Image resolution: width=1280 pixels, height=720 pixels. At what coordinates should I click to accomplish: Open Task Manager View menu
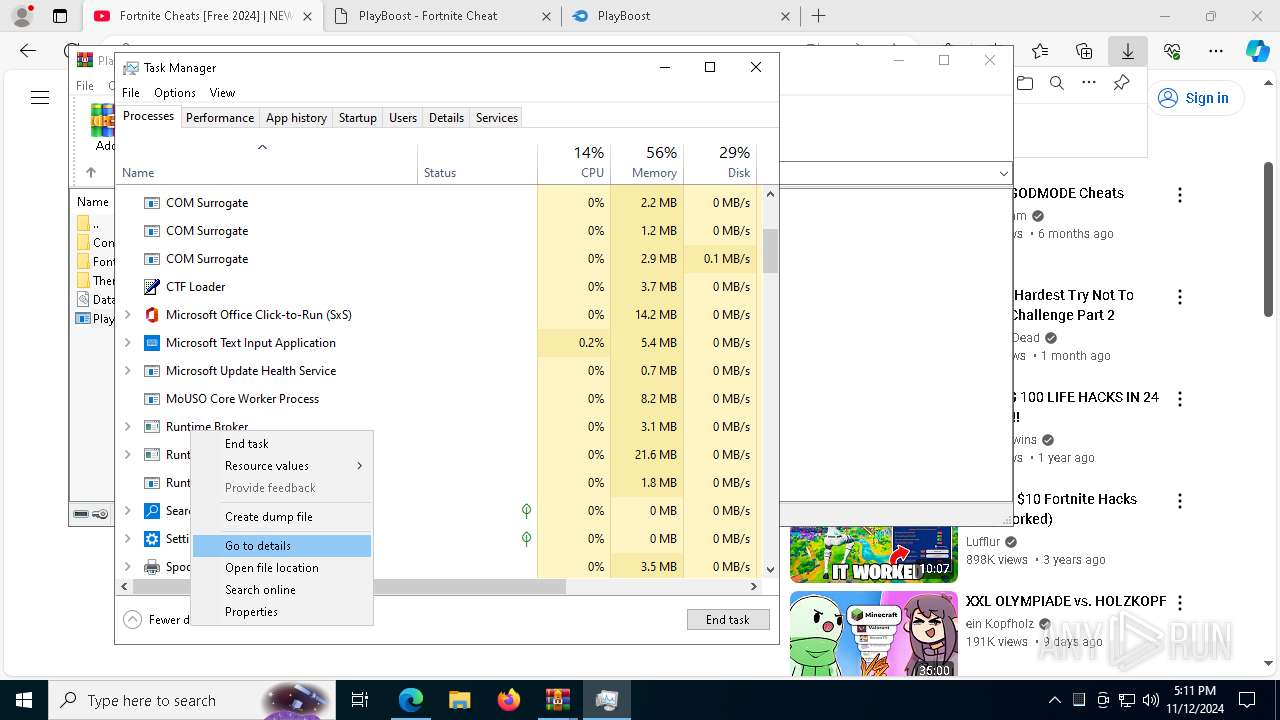(x=222, y=92)
